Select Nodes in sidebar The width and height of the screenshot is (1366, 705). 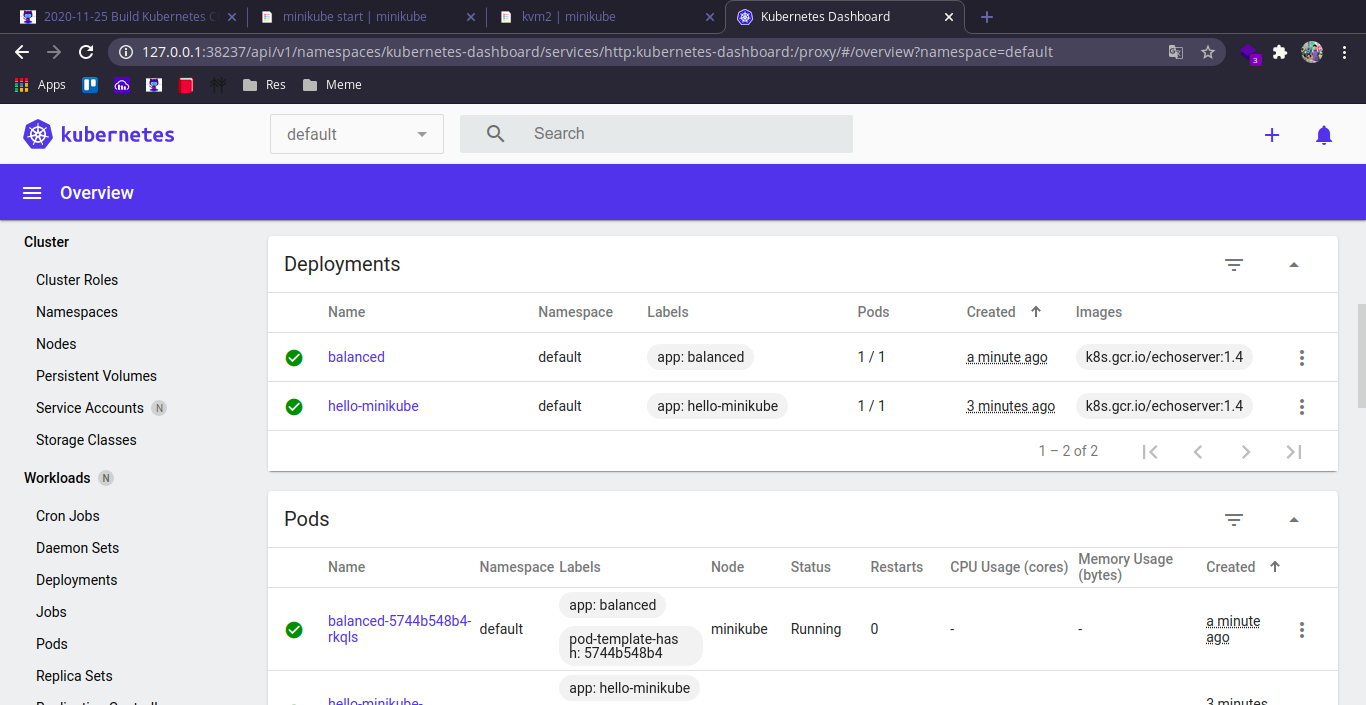(x=56, y=344)
